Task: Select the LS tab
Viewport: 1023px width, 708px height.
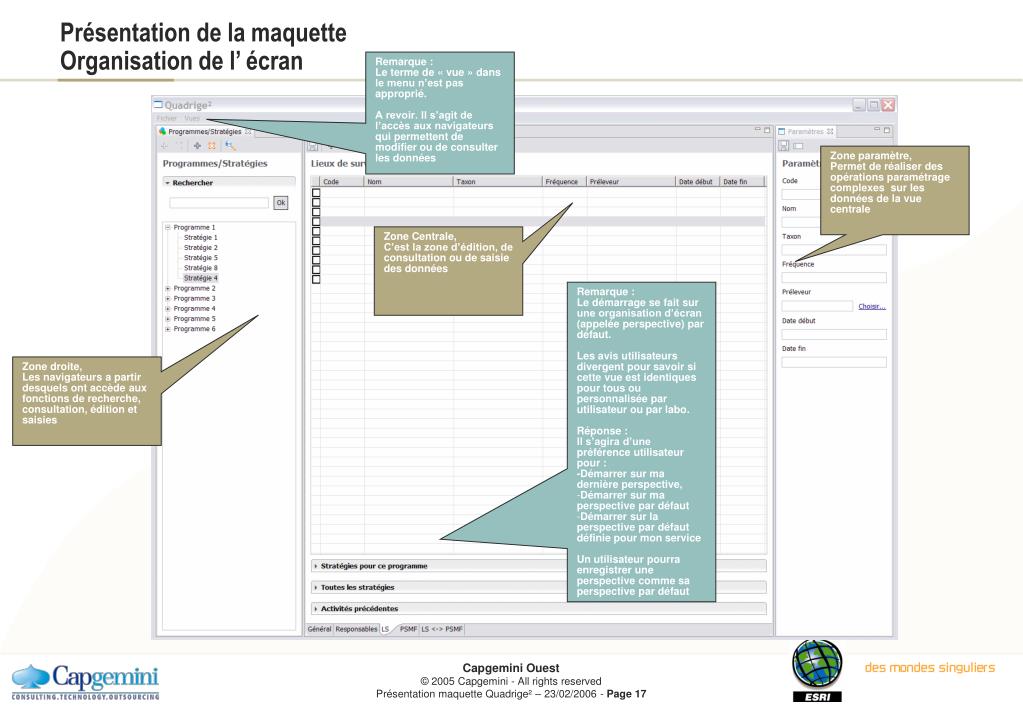Action: (x=386, y=629)
